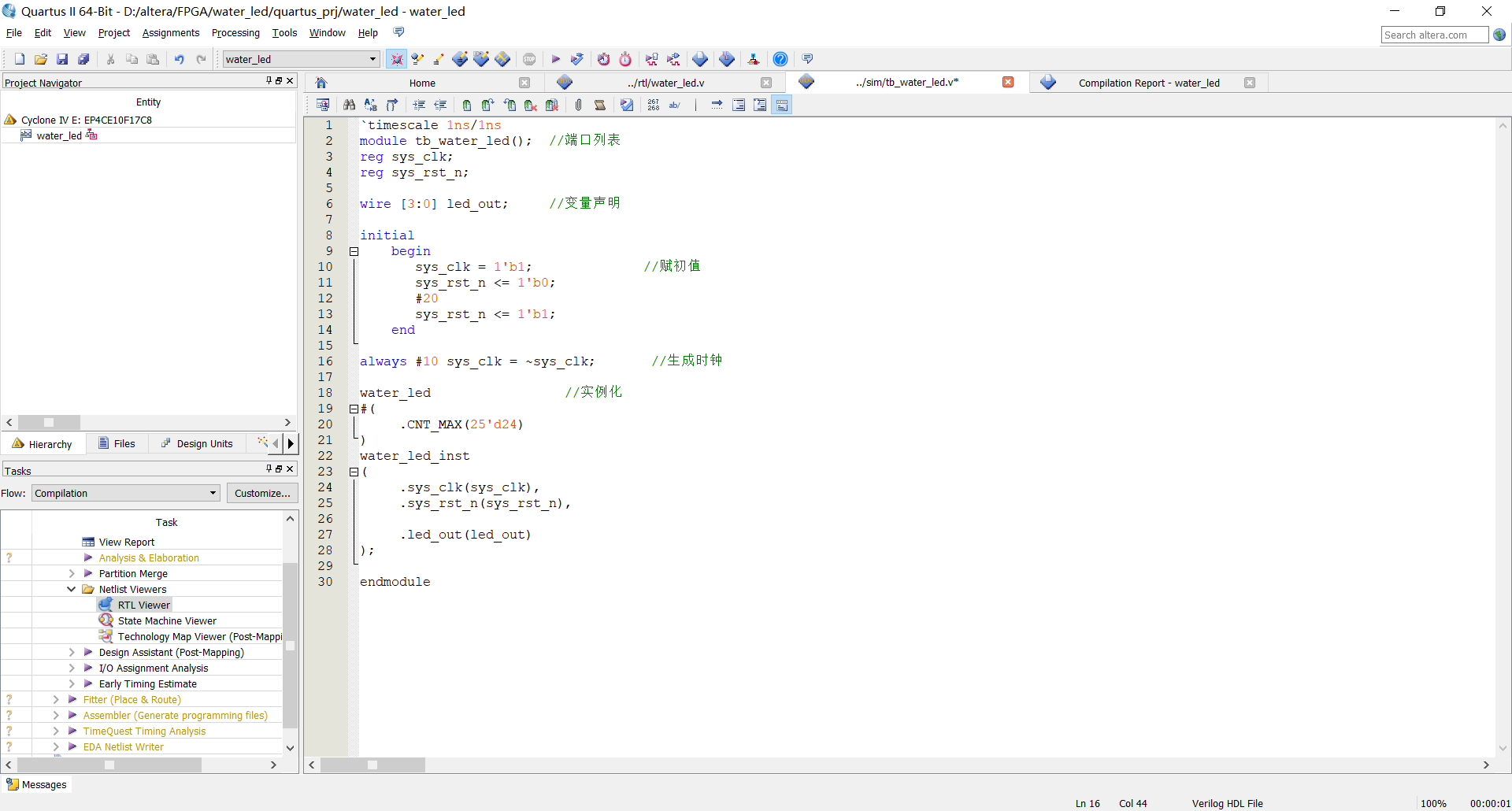Image resolution: width=1512 pixels, height=811 pixels.
Task: Close the Tasks panel
Action: point(290,468)
